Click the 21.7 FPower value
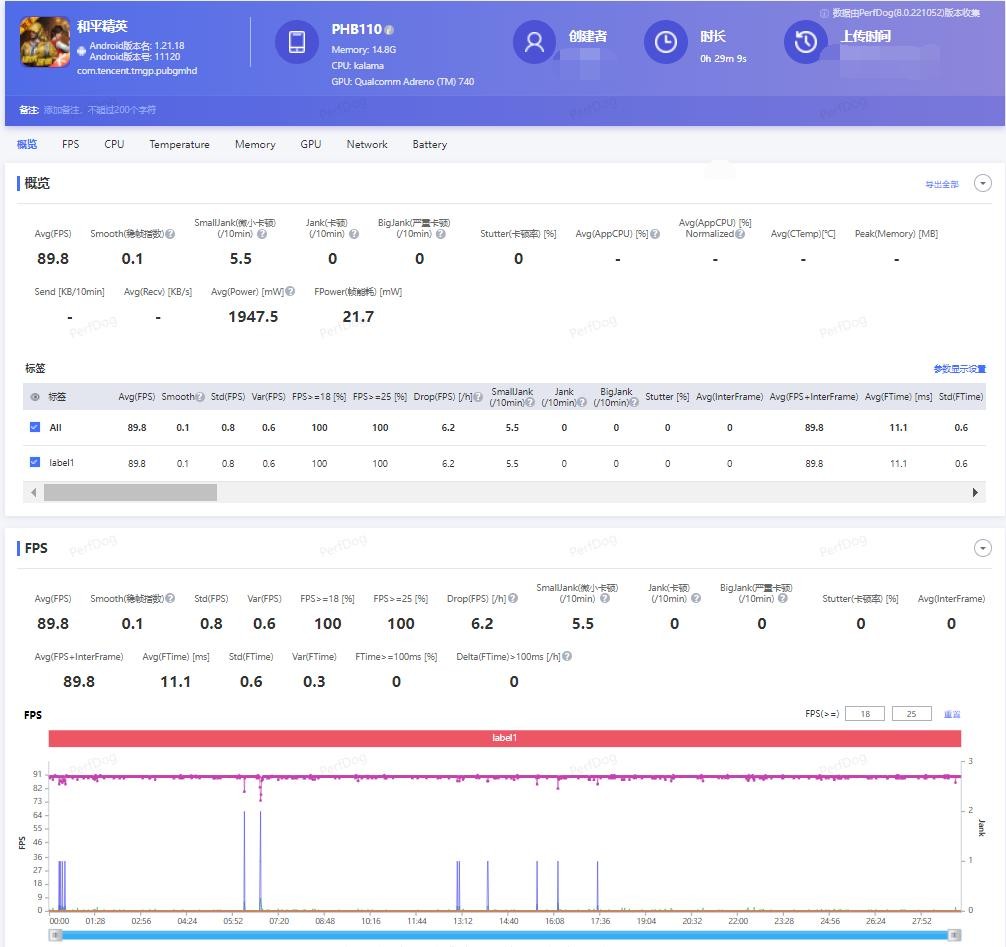 358,317
